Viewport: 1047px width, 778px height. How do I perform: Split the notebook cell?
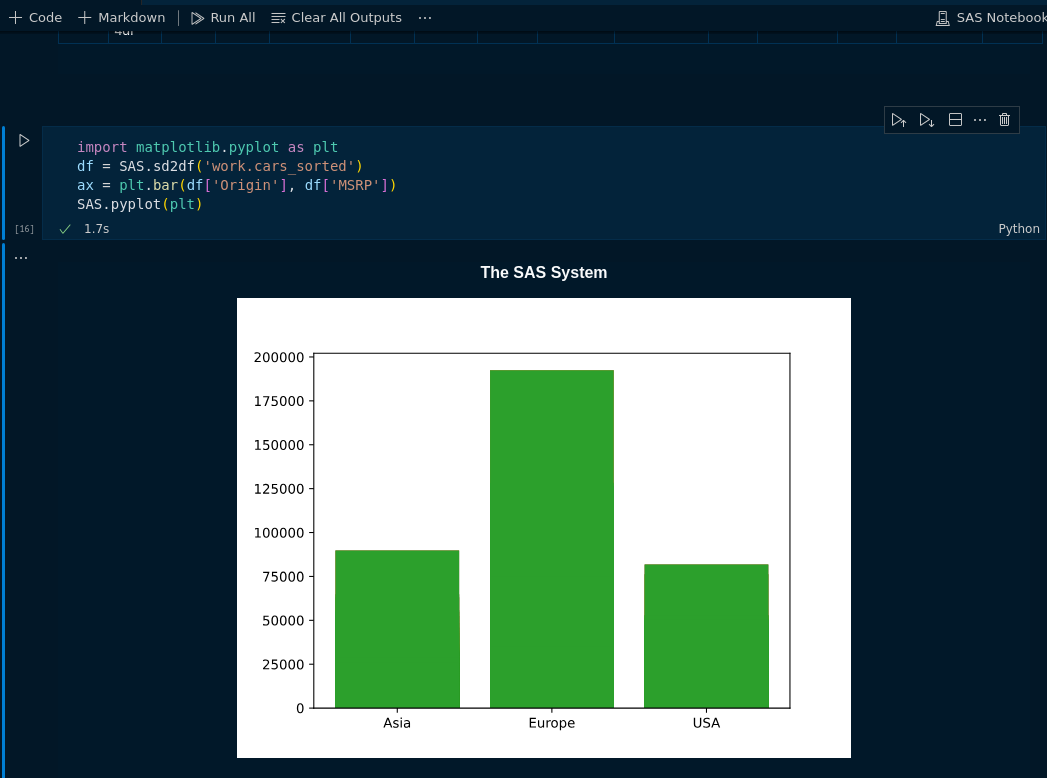tap(955, 119)
